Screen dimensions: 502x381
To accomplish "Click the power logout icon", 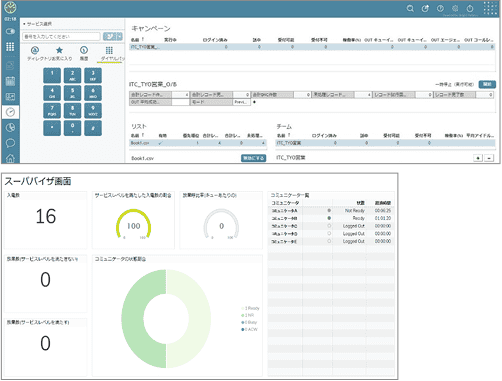I will (470, 9).
